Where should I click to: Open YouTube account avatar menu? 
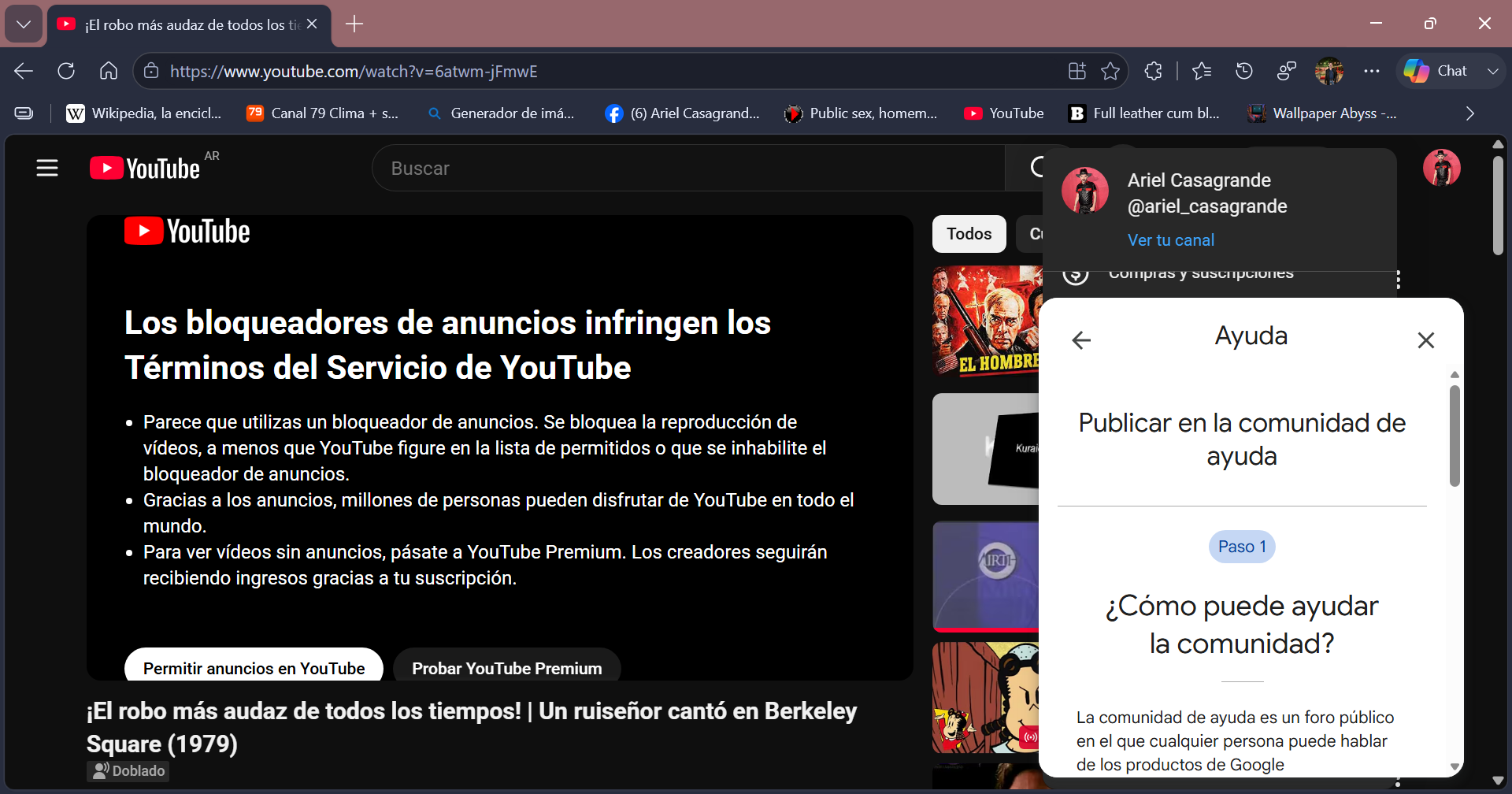(1442, 168)
